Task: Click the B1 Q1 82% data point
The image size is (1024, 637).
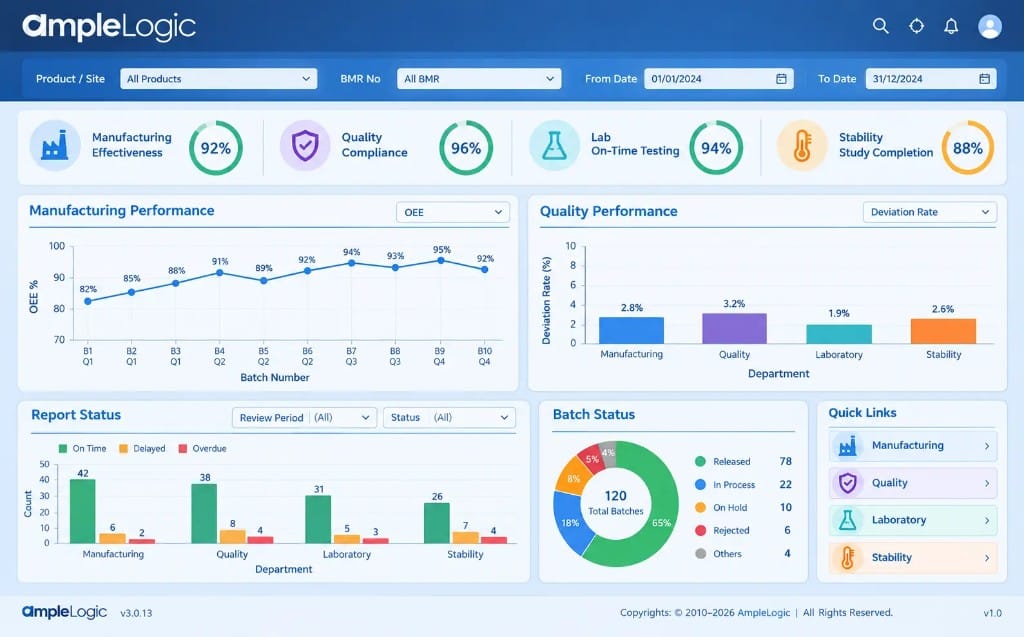Action: [x=88, y=301]
